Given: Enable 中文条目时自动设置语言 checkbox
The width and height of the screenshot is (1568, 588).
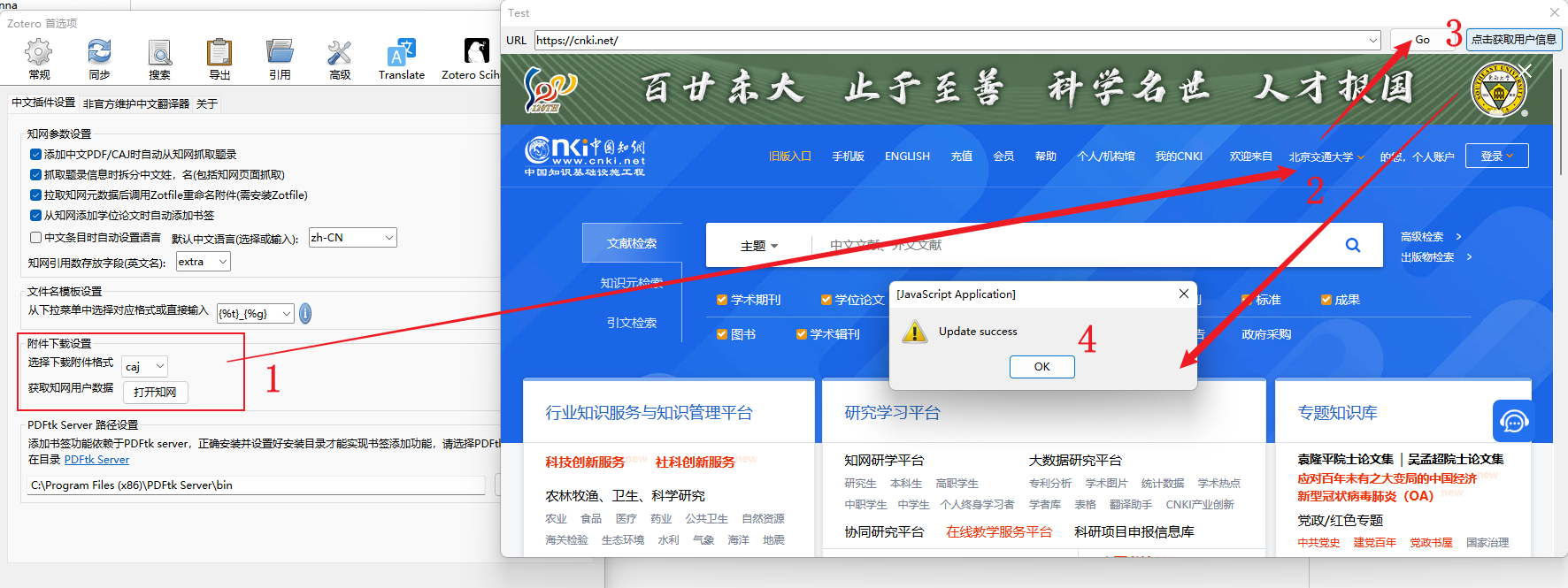Looking at the screenshot, I should [36, 237].
